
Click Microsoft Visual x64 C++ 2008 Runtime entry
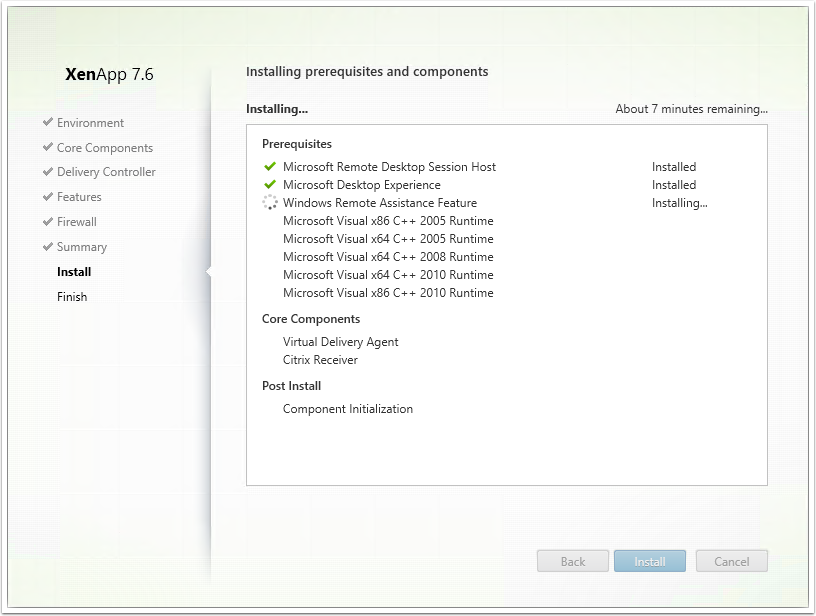tap(388, 257)
